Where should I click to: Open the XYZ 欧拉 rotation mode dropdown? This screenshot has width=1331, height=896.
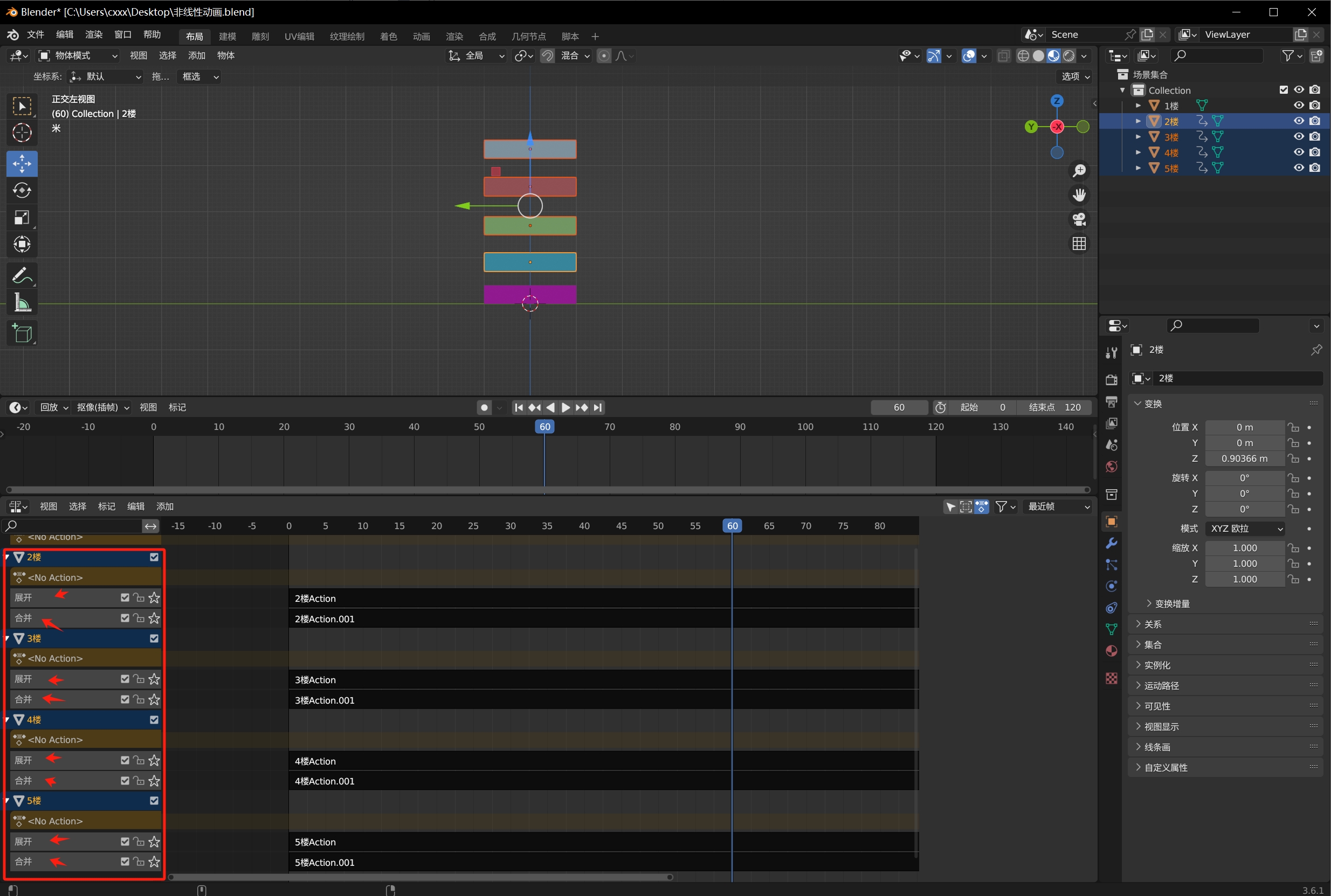[x=1245, y=529]
